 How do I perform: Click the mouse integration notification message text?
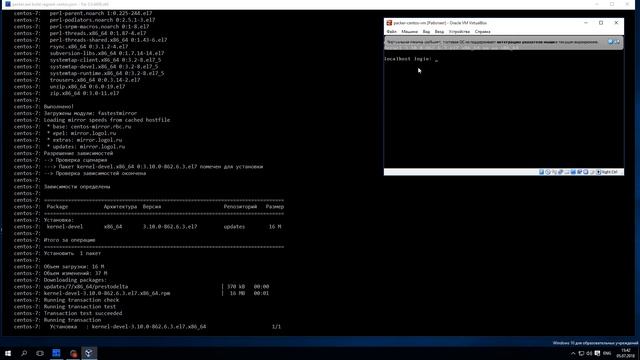coord(492,42)
